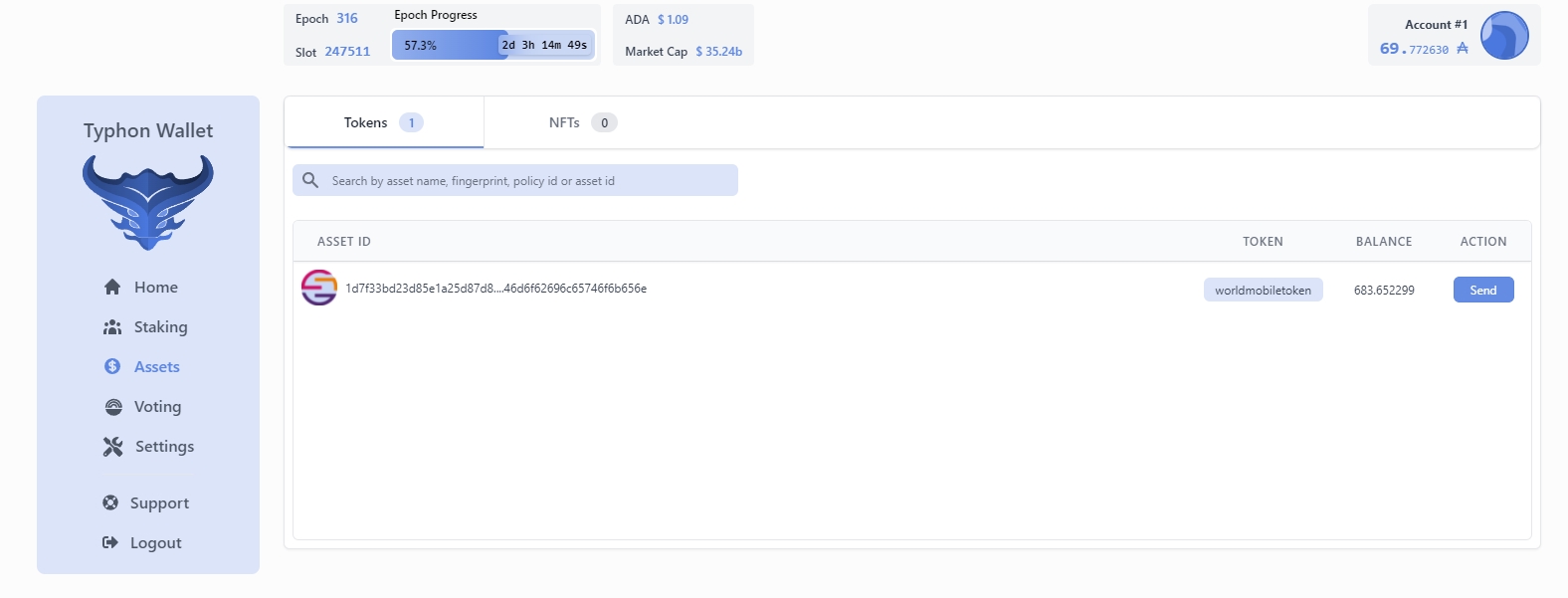Click the ADA price value

[x=673, y=20]
